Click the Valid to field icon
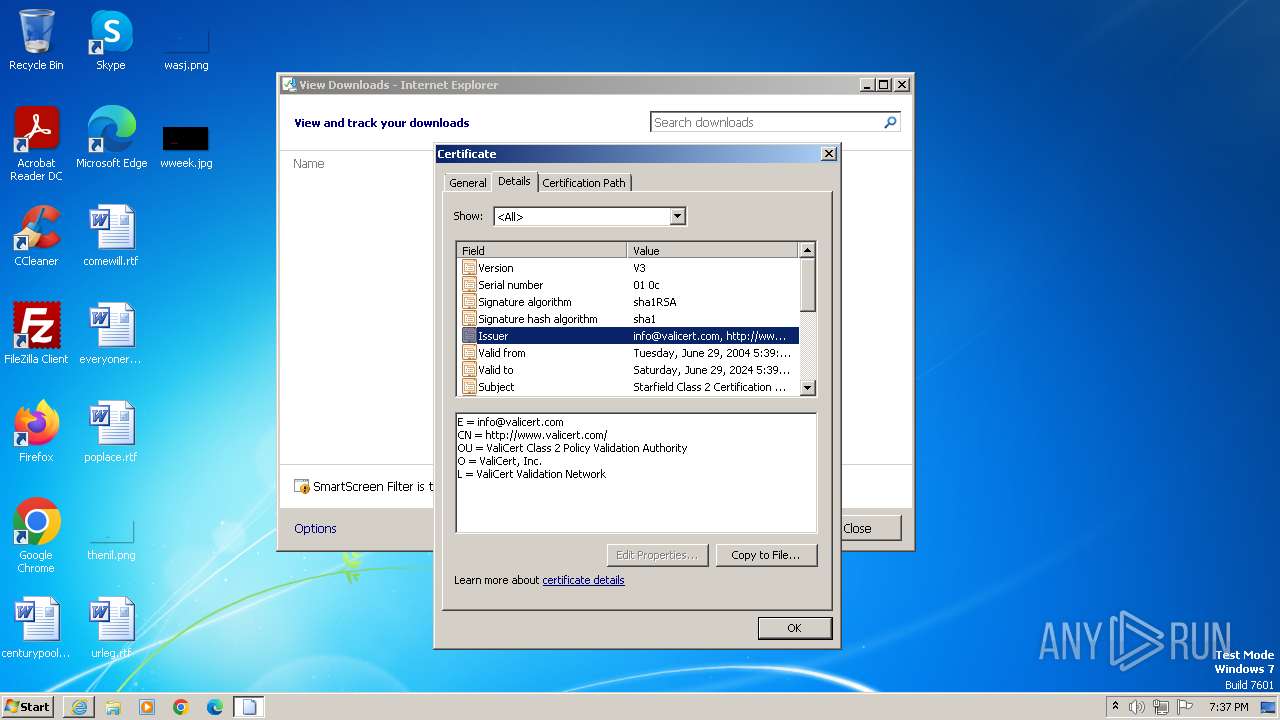This screenshot has height=720, width=1280. (469, 370)
